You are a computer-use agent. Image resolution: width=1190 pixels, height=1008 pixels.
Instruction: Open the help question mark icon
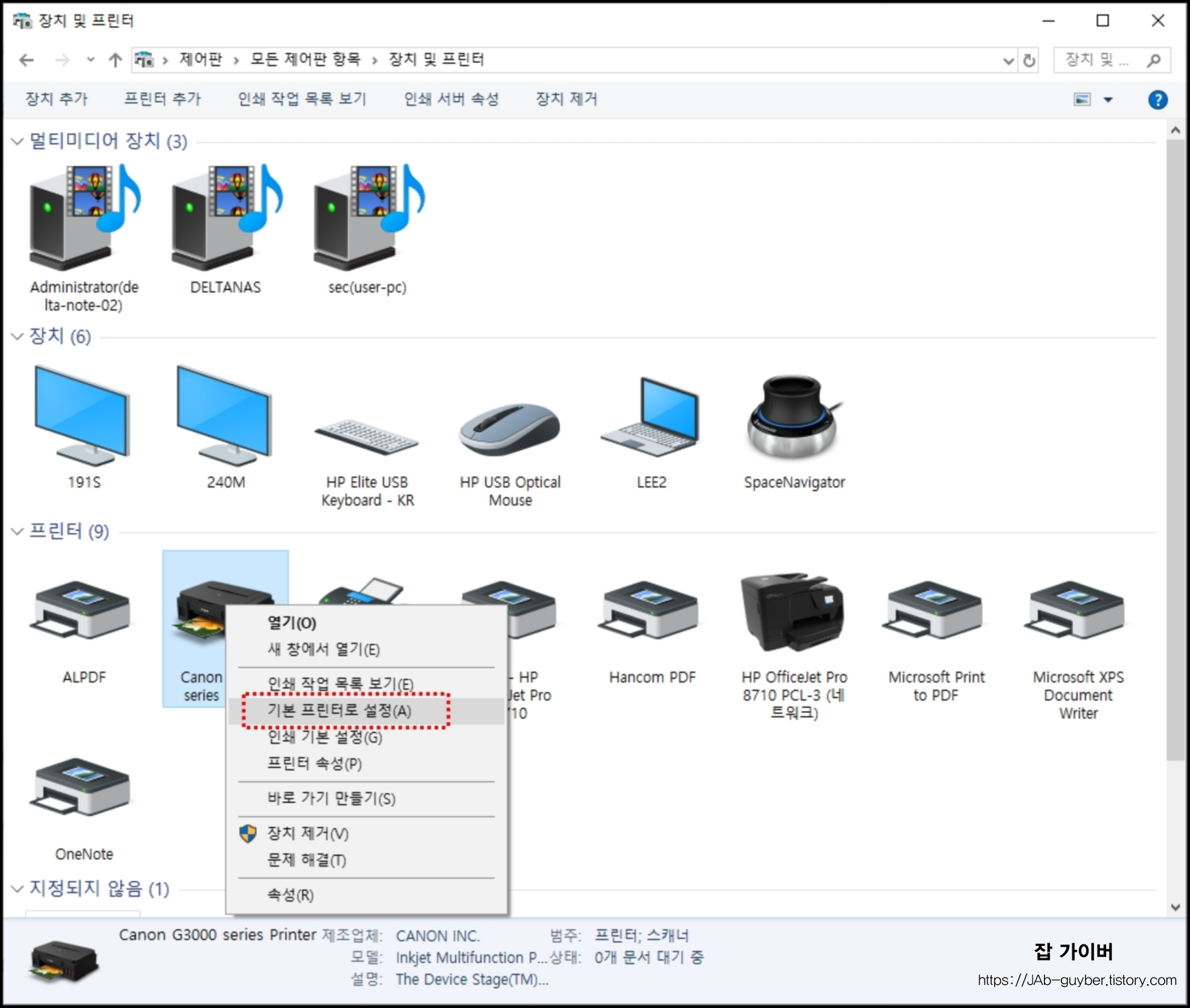pos(1158,100)
